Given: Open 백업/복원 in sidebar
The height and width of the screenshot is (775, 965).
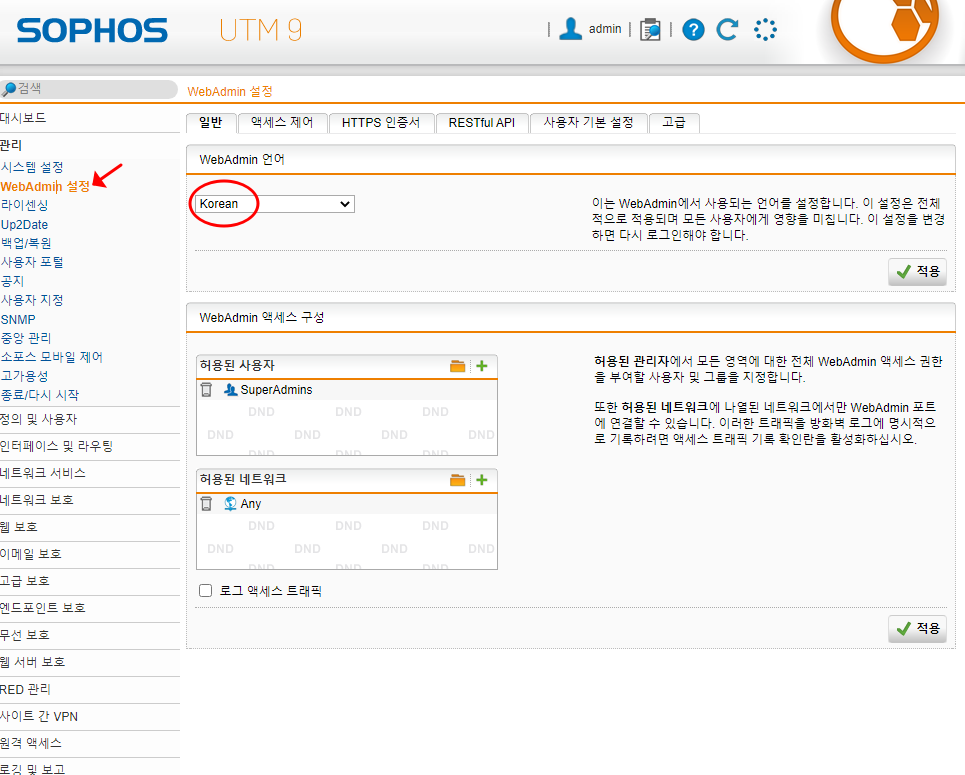Looking at the screenshot, I should 26,243.
